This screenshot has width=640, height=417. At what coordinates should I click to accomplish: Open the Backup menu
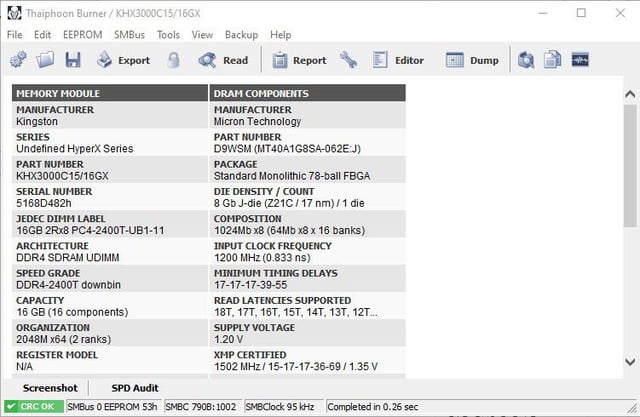tap(241, 35)
